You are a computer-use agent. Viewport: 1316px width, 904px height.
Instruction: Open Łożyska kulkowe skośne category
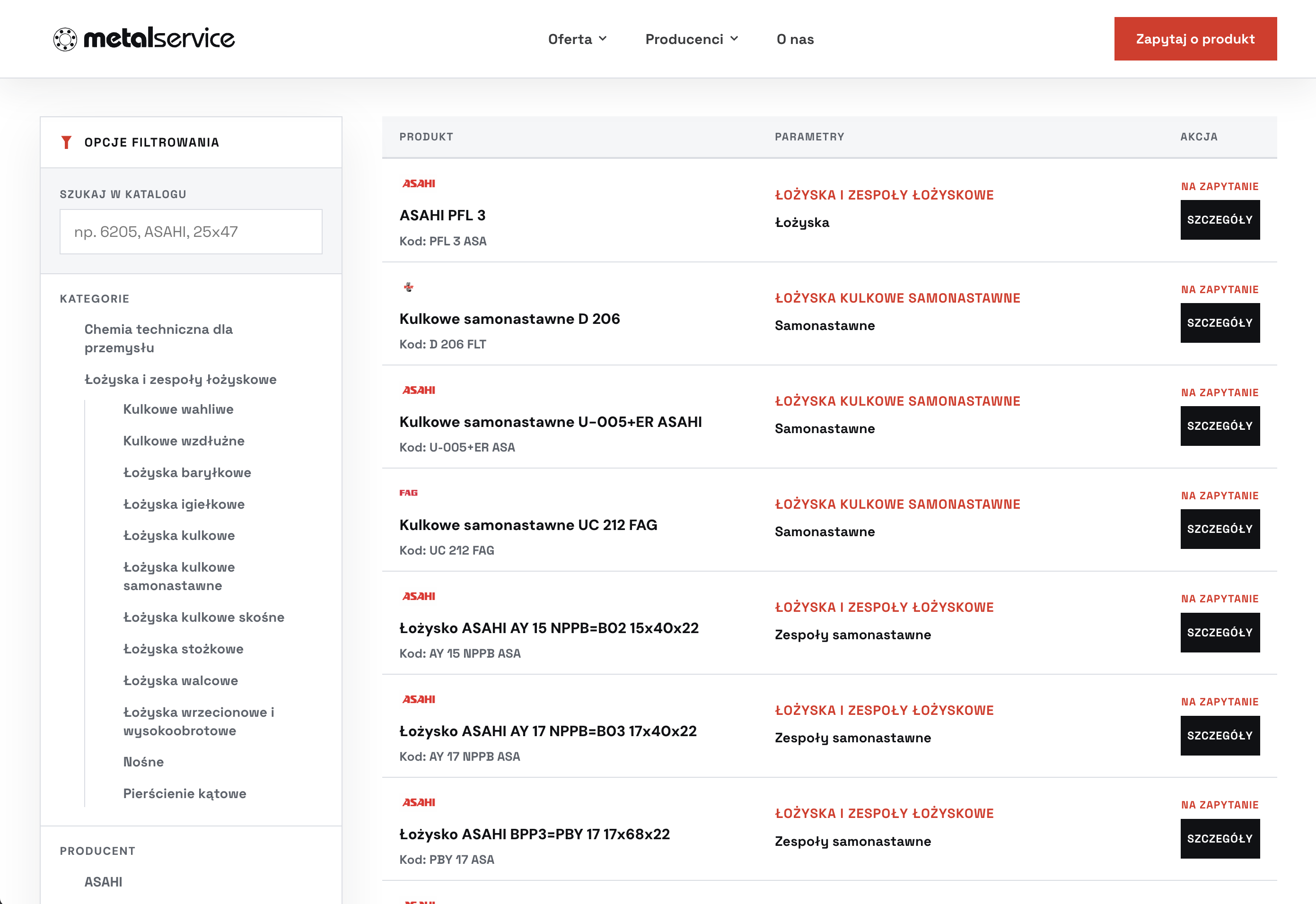pyautogui.click(x=204, y=617)
